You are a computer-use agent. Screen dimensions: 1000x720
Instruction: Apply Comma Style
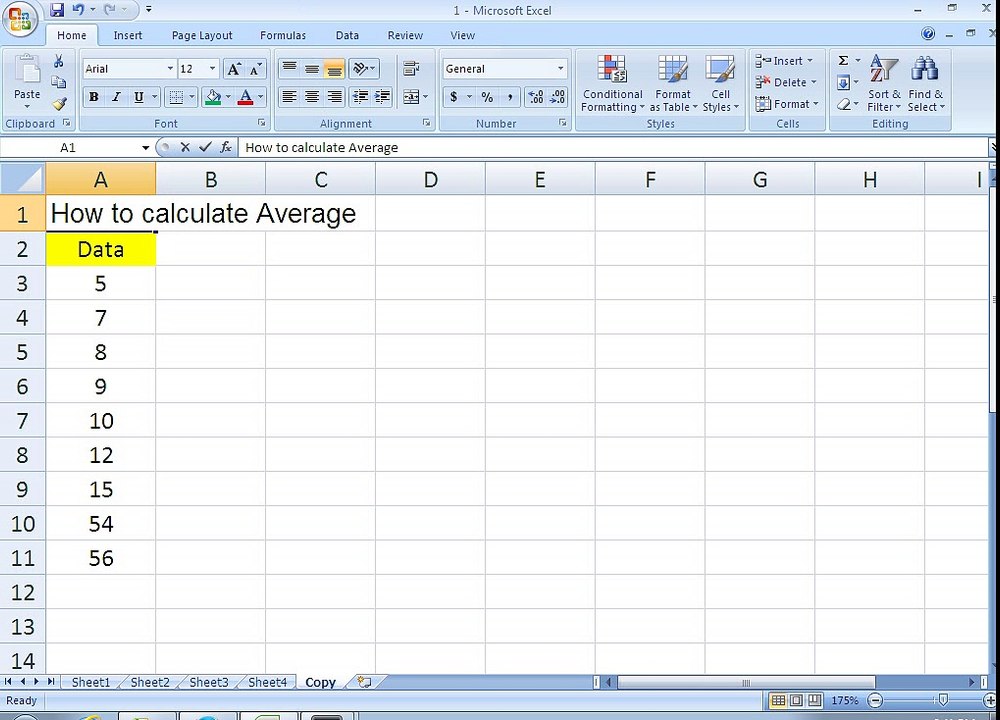pyautogui.click(x=510, y=97)
